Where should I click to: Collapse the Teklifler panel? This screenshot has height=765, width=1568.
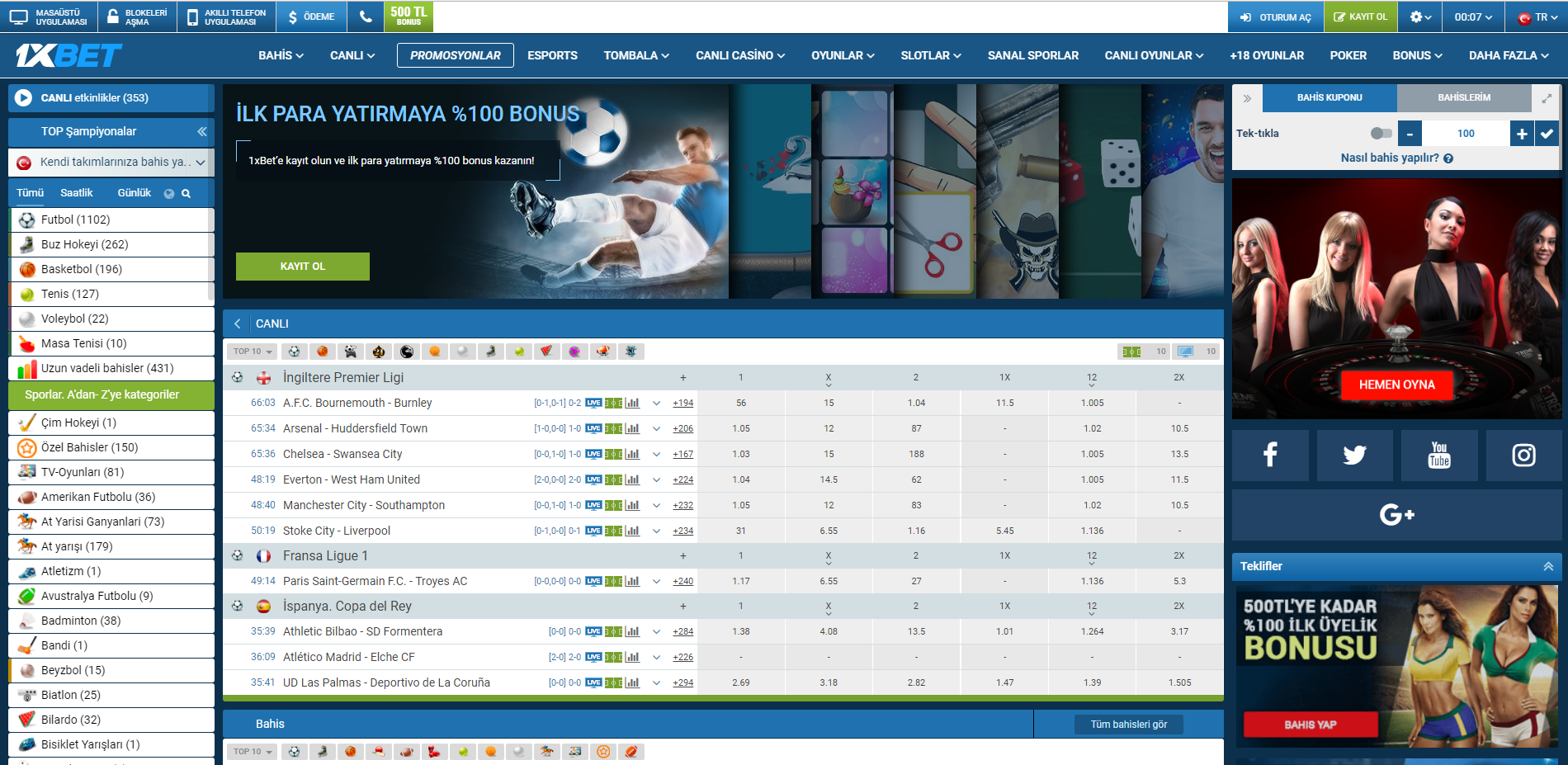pos(1548,566)
